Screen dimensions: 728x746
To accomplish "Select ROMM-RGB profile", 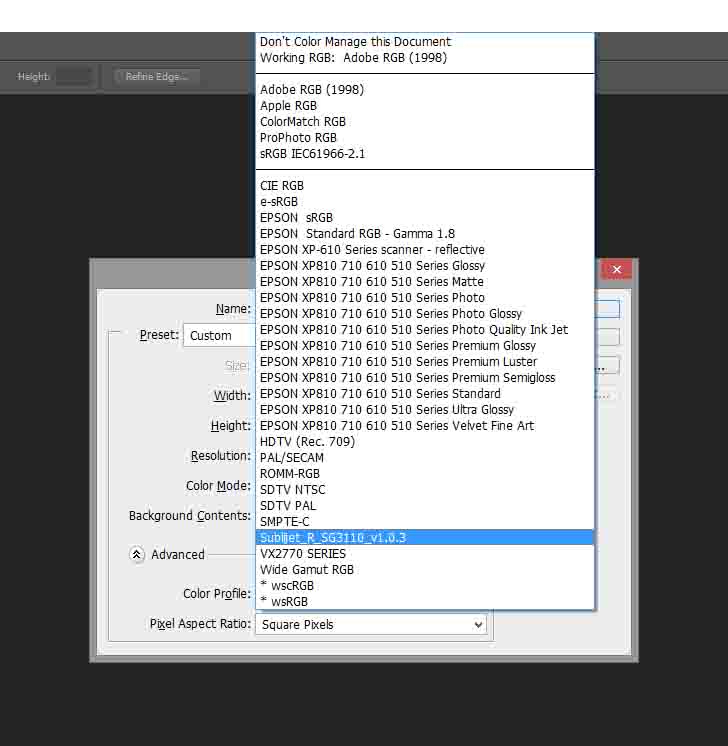I will 425,473.
